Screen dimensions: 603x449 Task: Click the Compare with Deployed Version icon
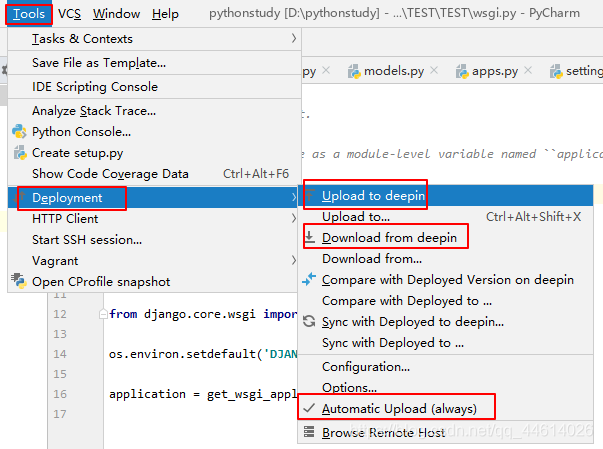point(309,279)
